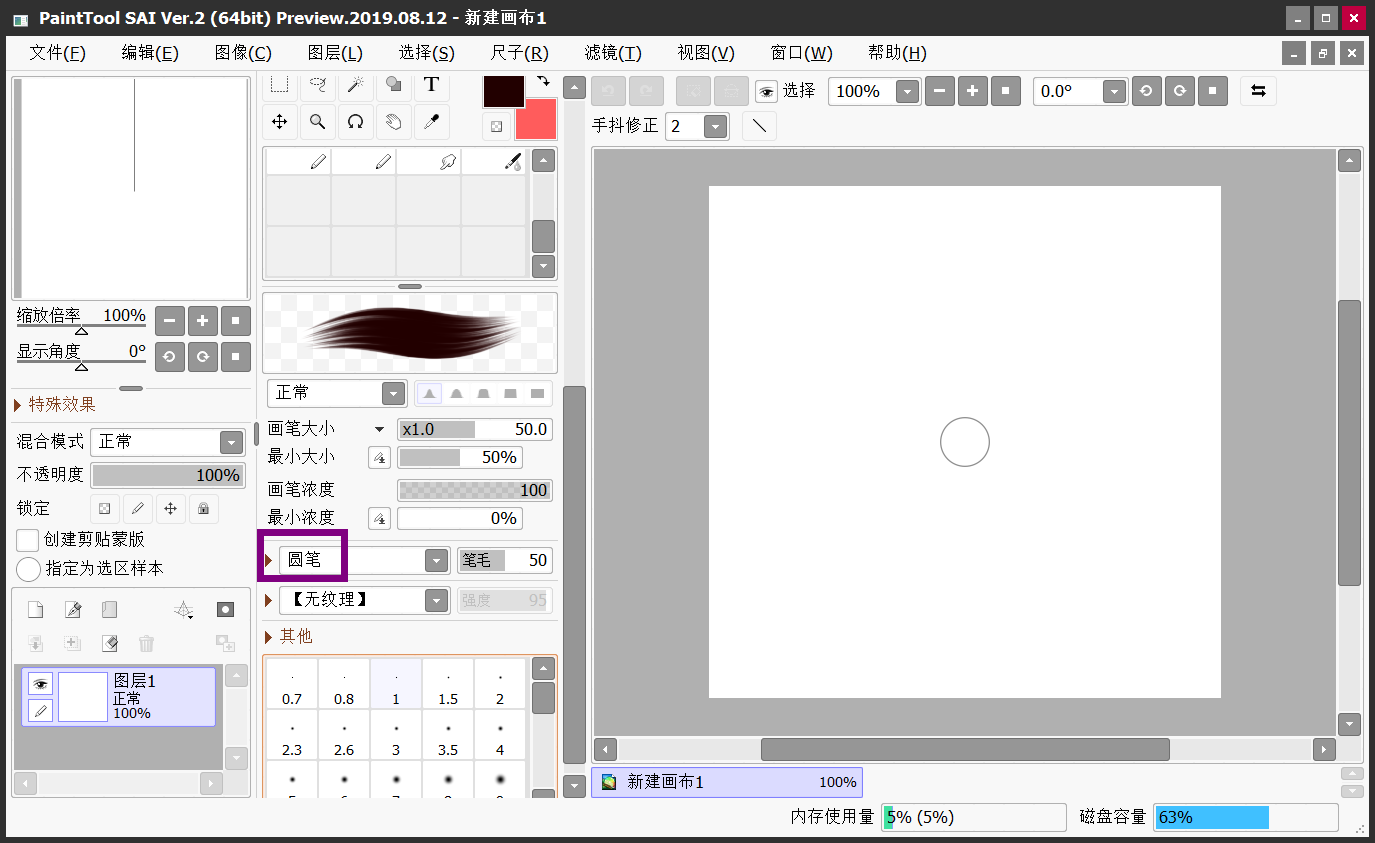
Task: Enable 创建剪贴蒙版 checkbox
Action: 28,539
